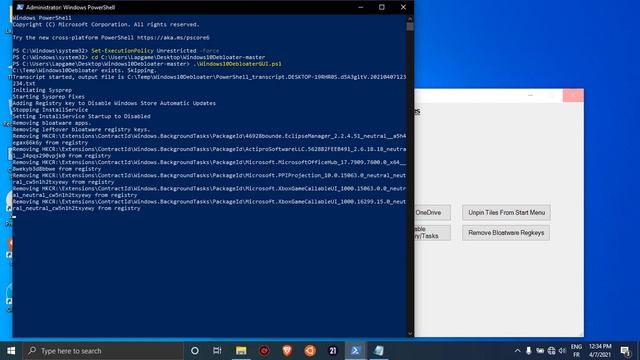Viewport: 640px width, 360px height.
Task: Click the PowerShell title bar icon
Action: [x=20, y=7]
